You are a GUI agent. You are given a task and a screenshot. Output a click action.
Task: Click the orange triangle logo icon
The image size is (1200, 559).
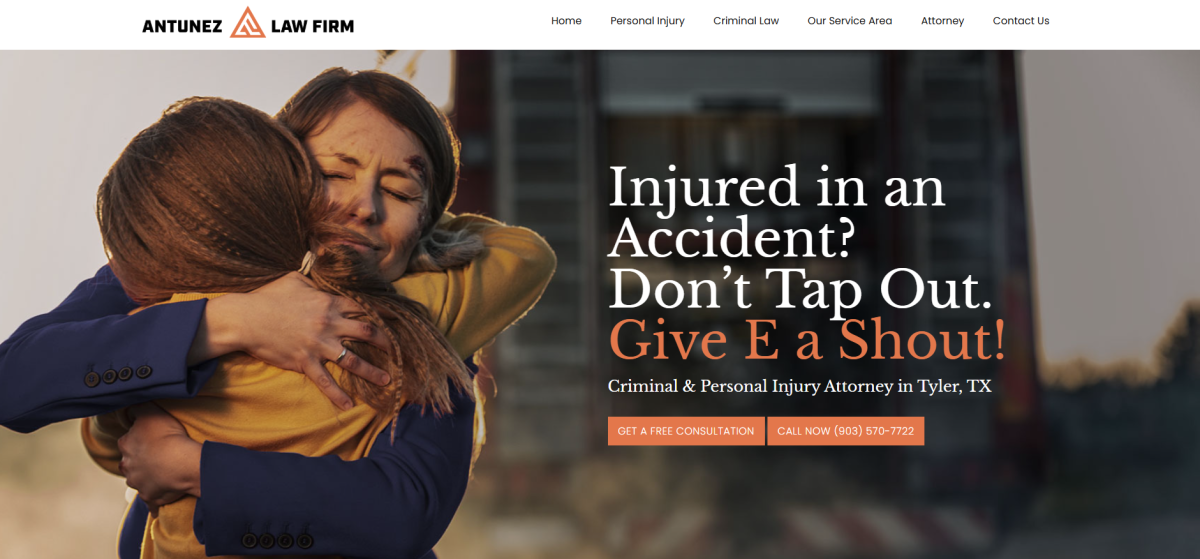(248, 22)
